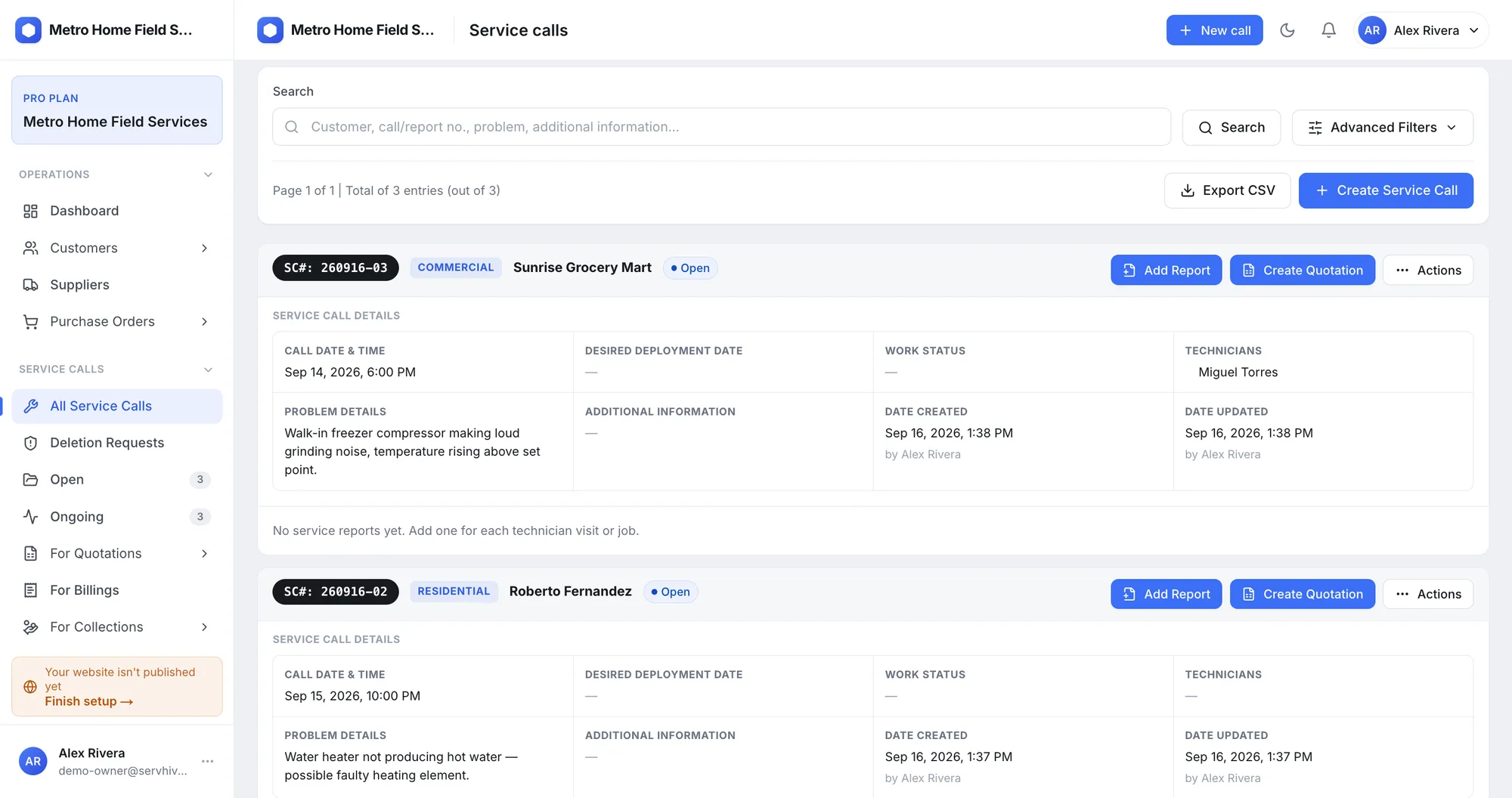Click the AR avatar in top bar
The width and height of the screenshot is (1512, 798).
[1372, 30]
